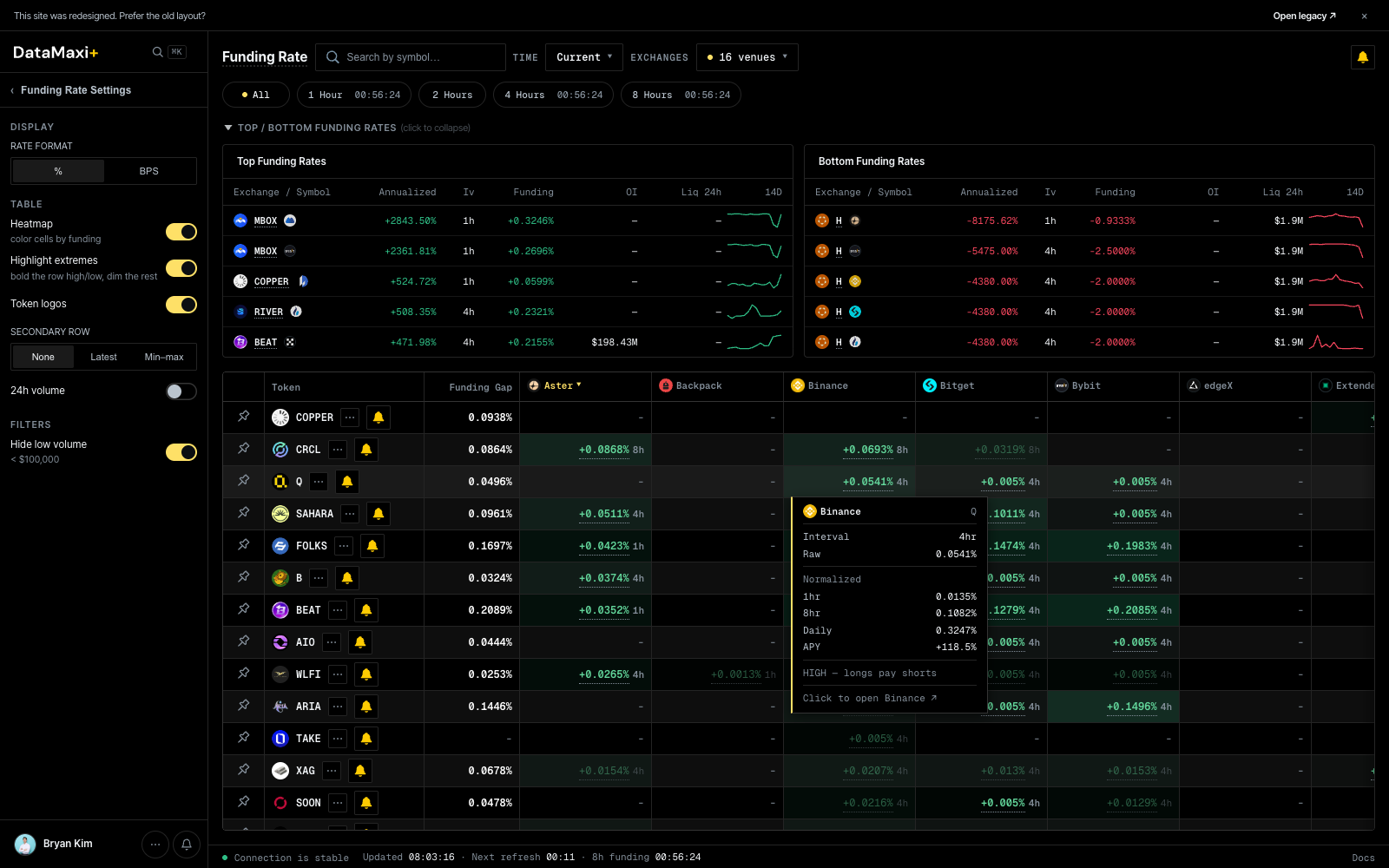The height and width of the screenshot is (868, 1389).
Task: Open the 16 venues exchanges dropdown
Action: click(747, 57)
